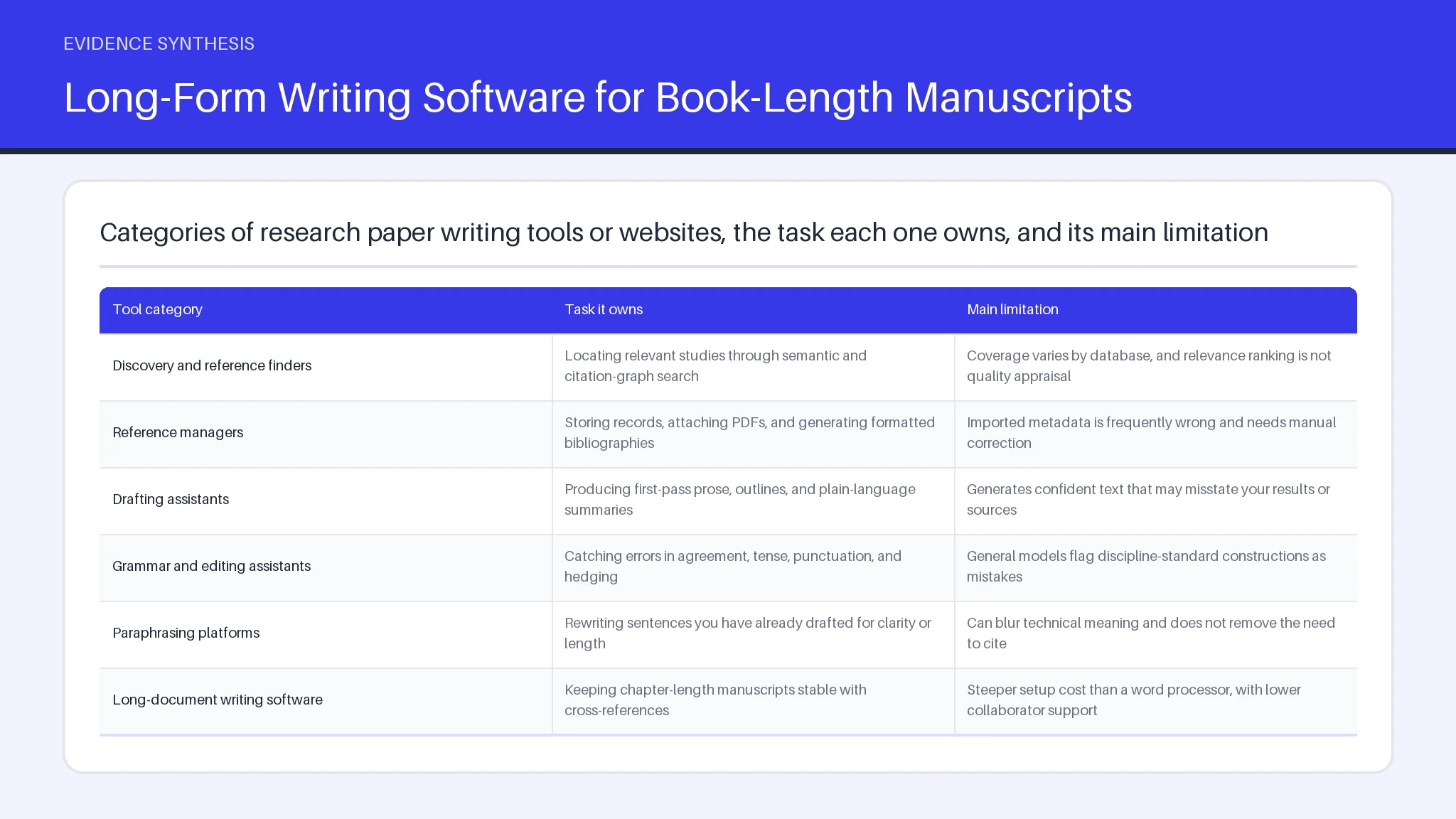
Task: Click the 'Rewriting sentences you have already drafted' cell
Action: click(x=753, y=634)
